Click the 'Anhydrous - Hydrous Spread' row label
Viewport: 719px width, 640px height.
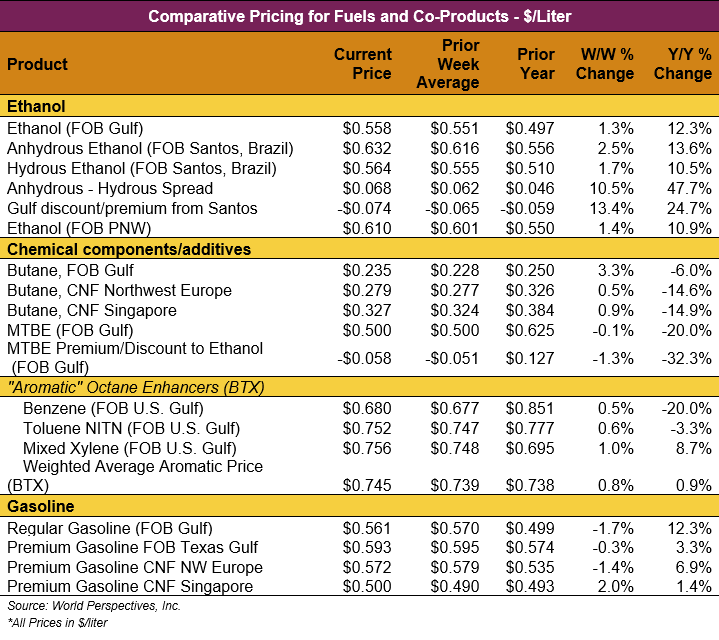110,188
